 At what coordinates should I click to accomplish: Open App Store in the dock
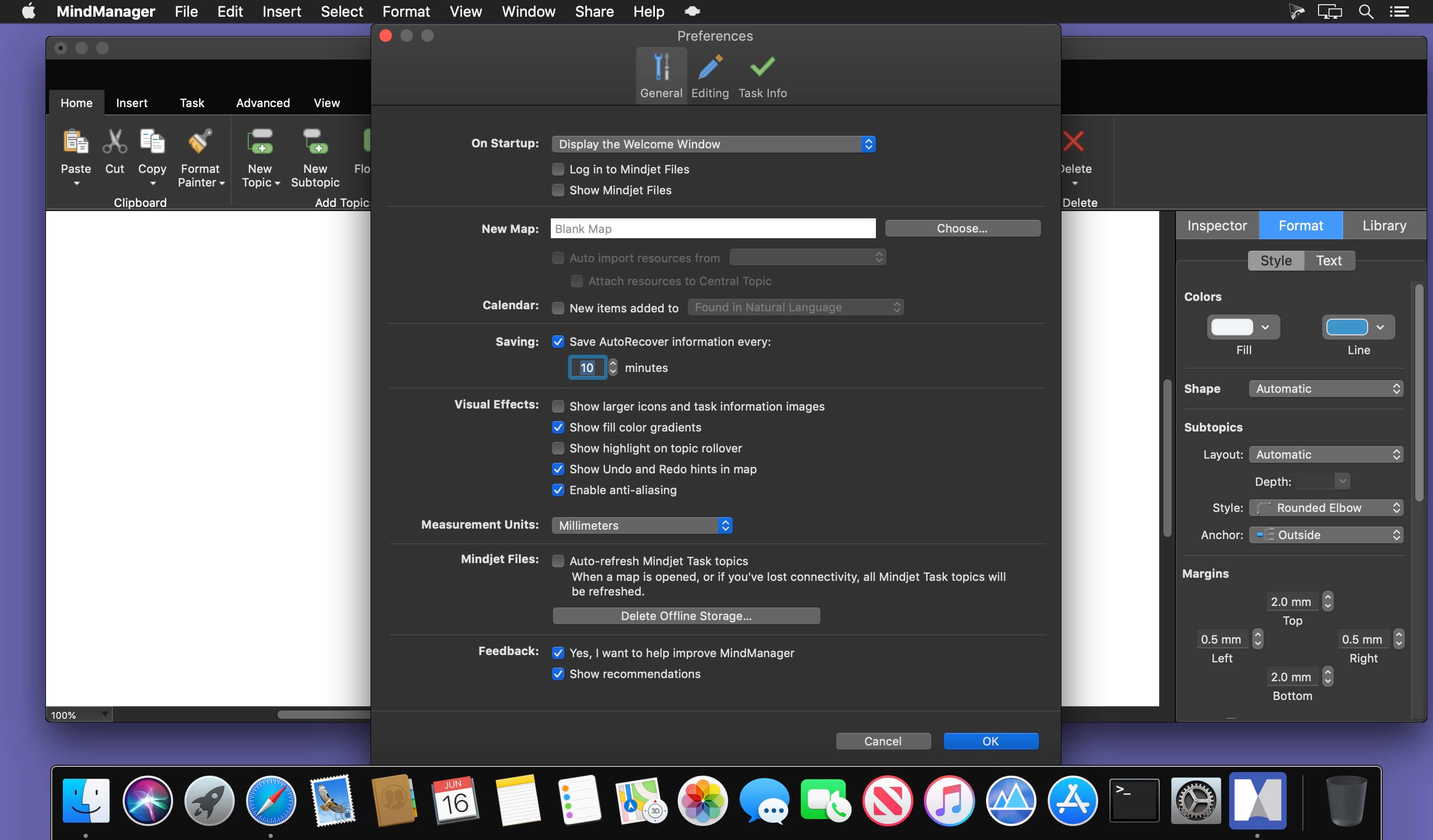[x=1072, y=800]
